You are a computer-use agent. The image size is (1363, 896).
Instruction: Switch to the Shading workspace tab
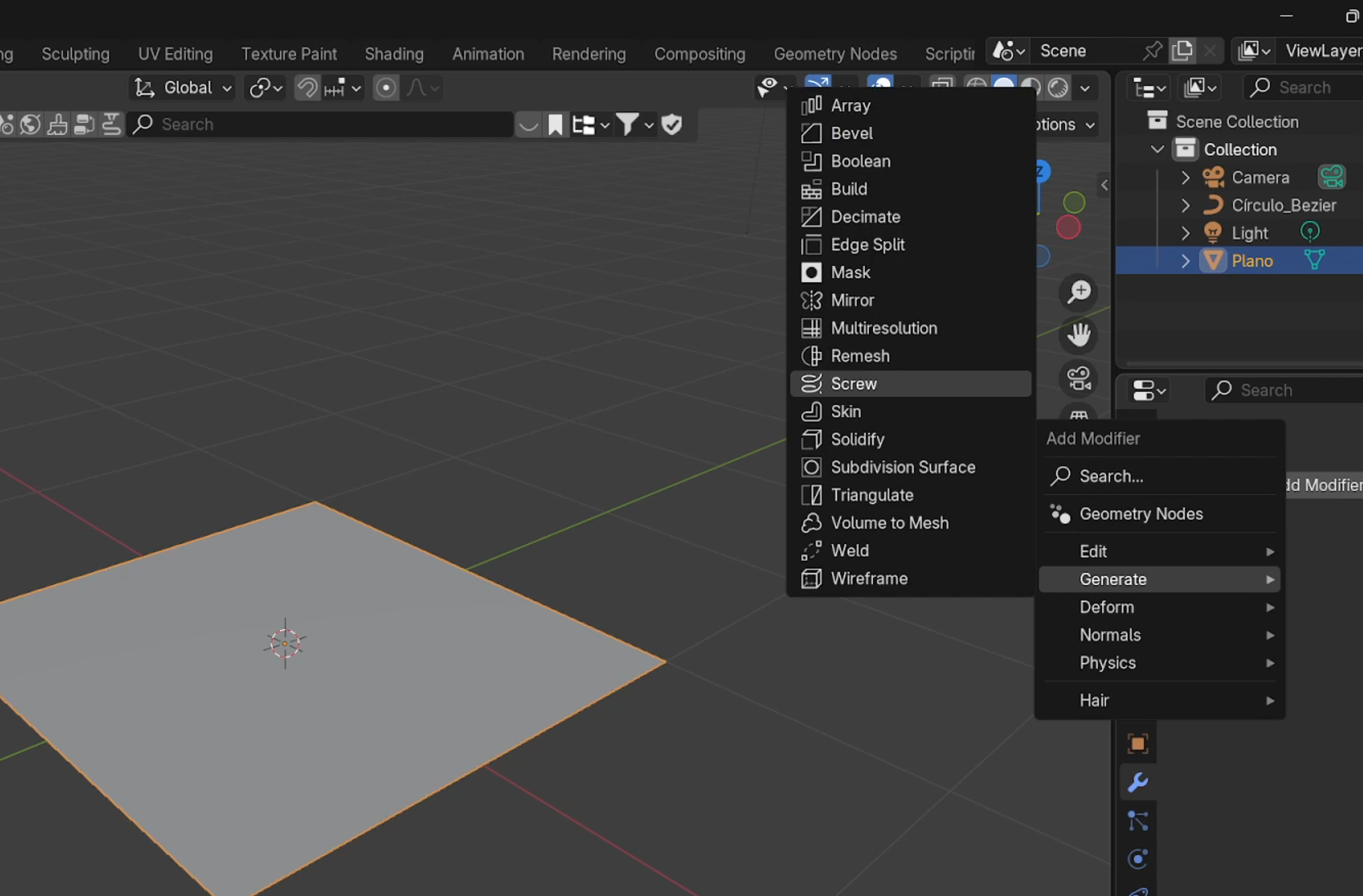[x=394, y=54]
